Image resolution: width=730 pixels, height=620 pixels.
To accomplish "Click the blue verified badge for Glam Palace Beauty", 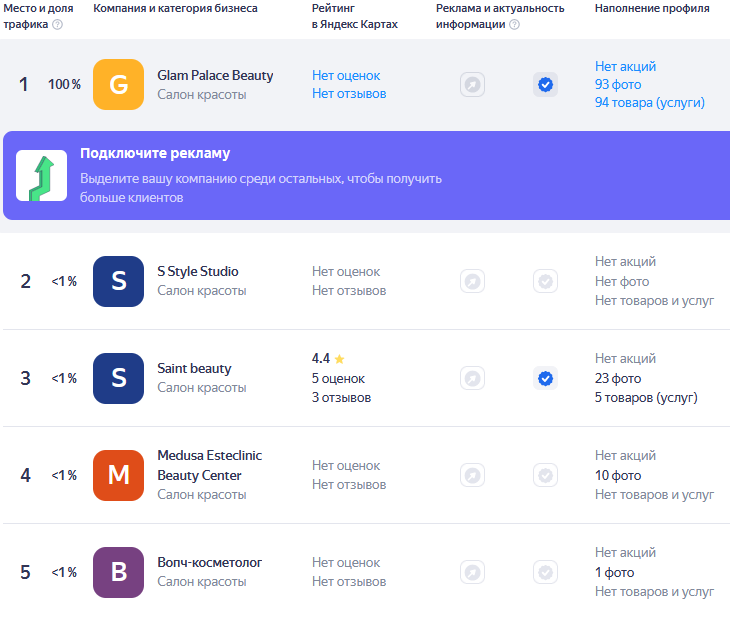I will pyautogui.click(x=546, y=85).
